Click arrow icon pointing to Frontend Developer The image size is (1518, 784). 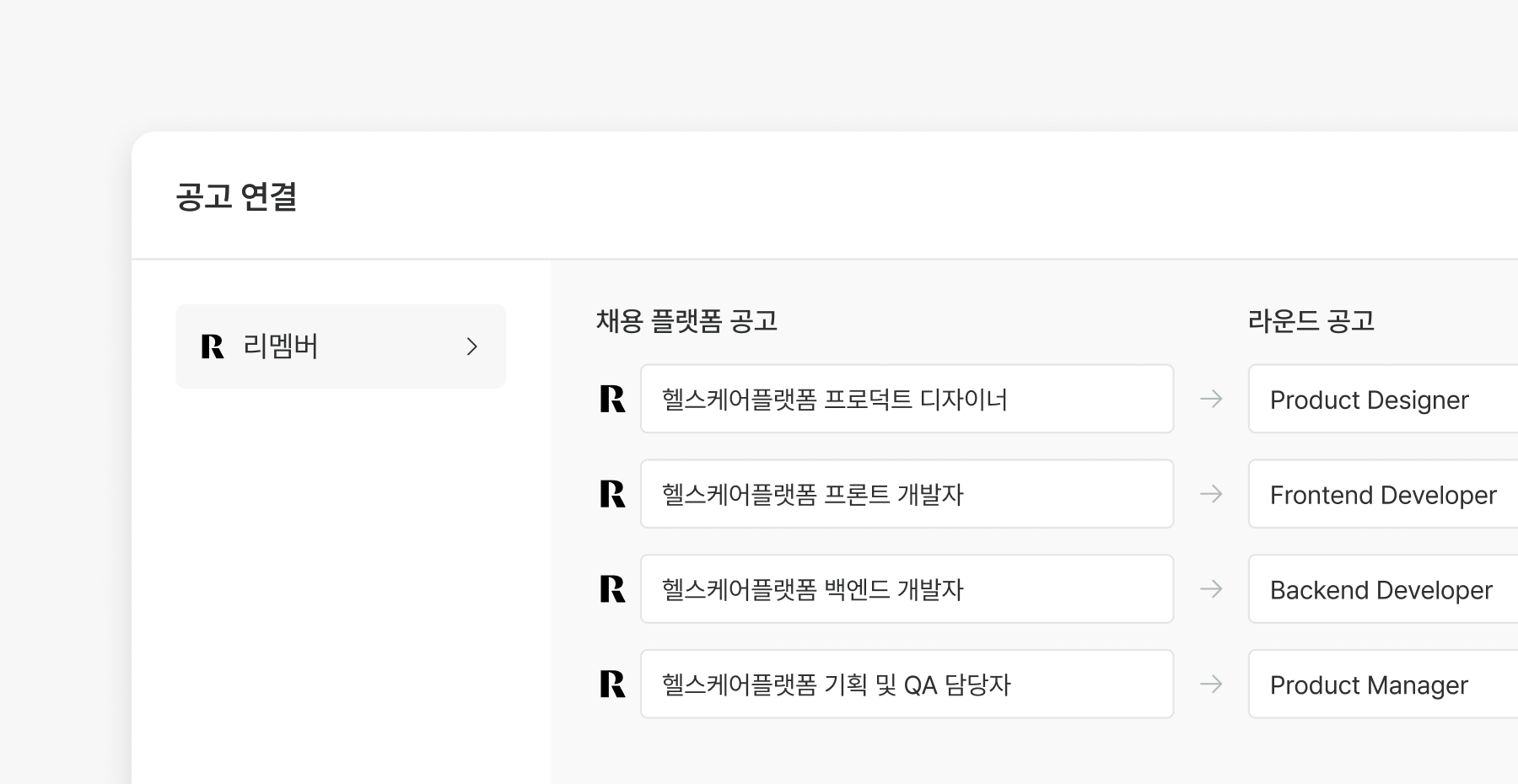click(1211, 494)
